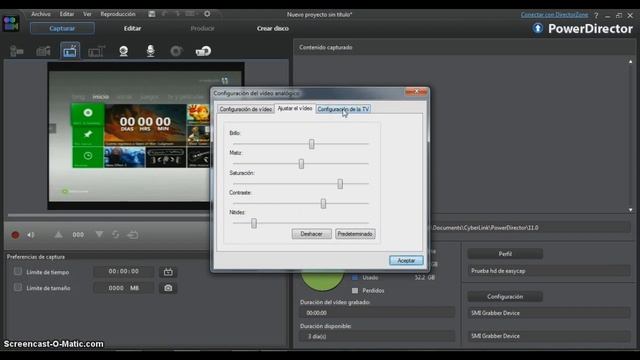Select capture from HDV camcorder icon
Viewport: 640px width, 360px height.
[x=43, y=51]
